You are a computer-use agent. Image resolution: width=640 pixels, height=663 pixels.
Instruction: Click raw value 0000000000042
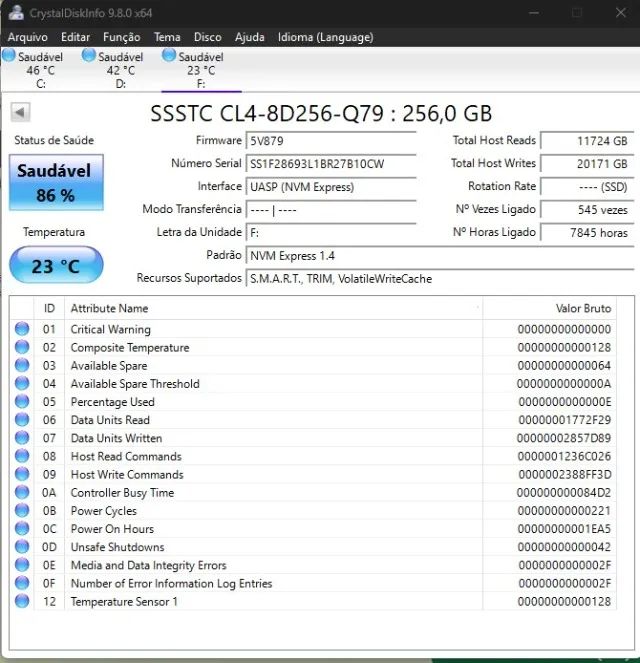point(564,547)
